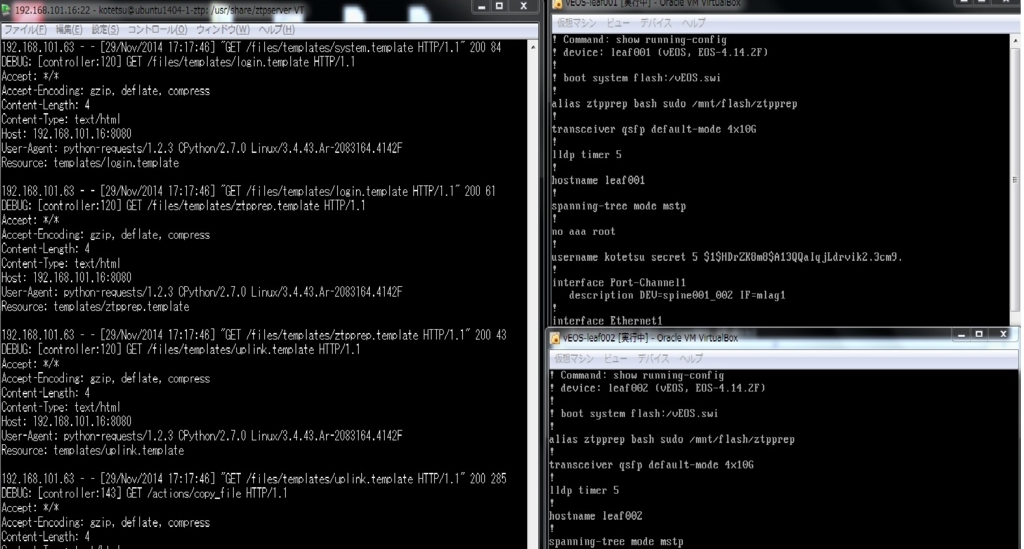Image resolution: width=1024 pixels, height=549 pixels.
Task: Open 仮想マシン menu in the vEOS-leaf002 window
Action: 574,358
